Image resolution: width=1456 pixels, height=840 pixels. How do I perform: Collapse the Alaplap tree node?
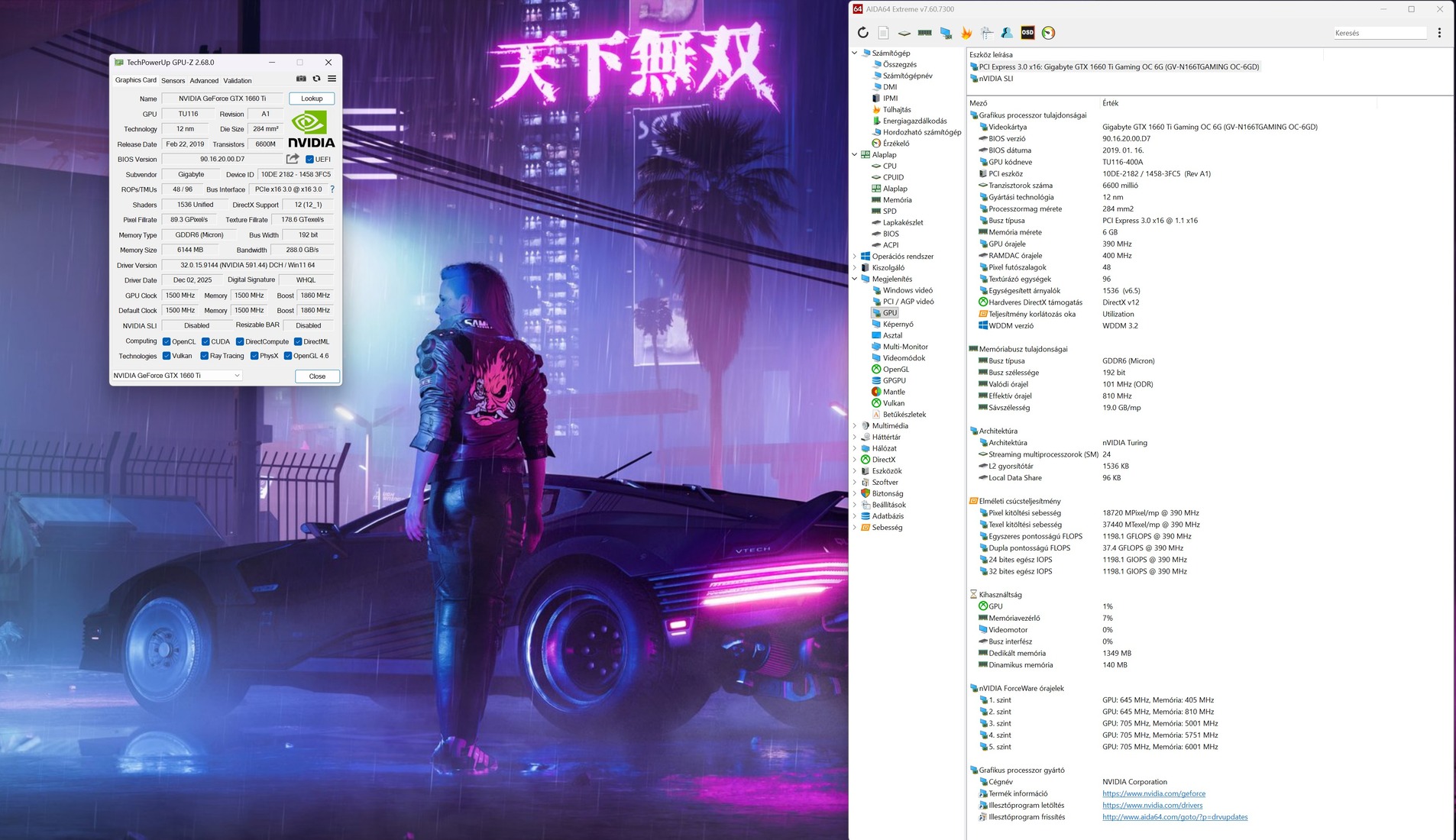855,155
